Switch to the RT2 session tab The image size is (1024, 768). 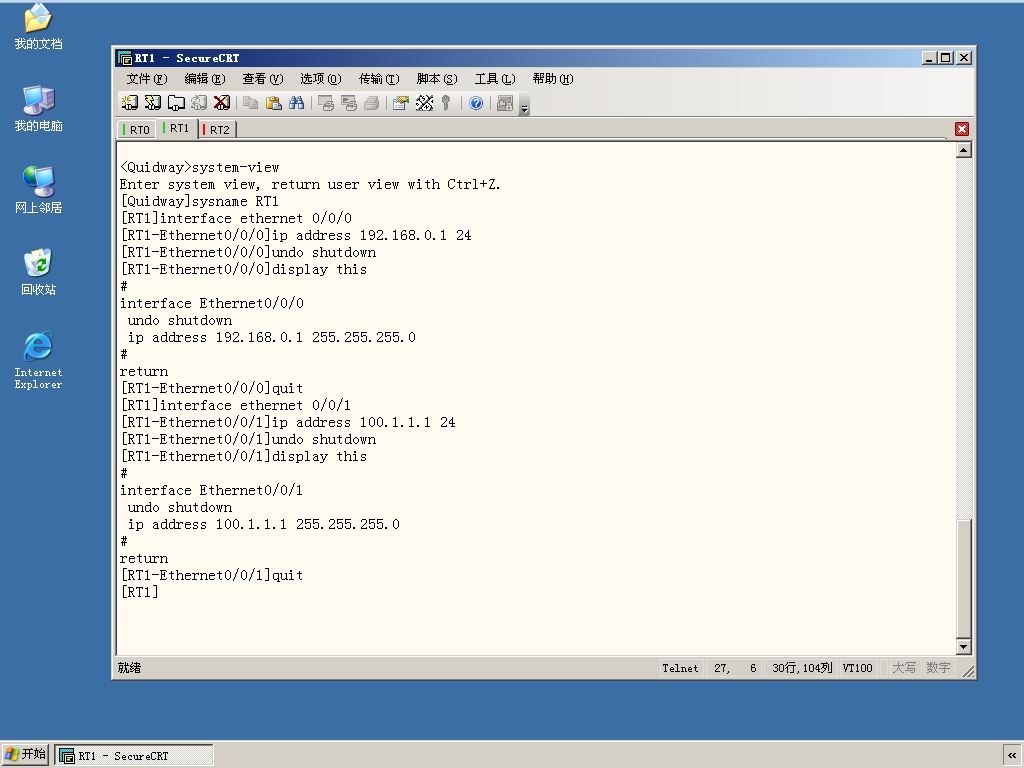click(x=217, y=130)
